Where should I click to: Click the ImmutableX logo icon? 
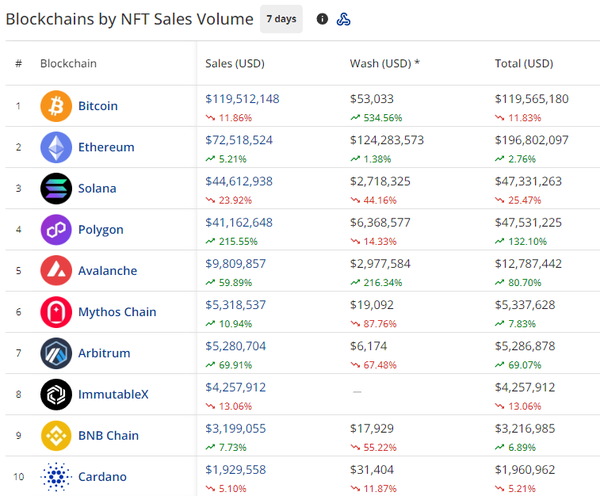tap(56, 394)
